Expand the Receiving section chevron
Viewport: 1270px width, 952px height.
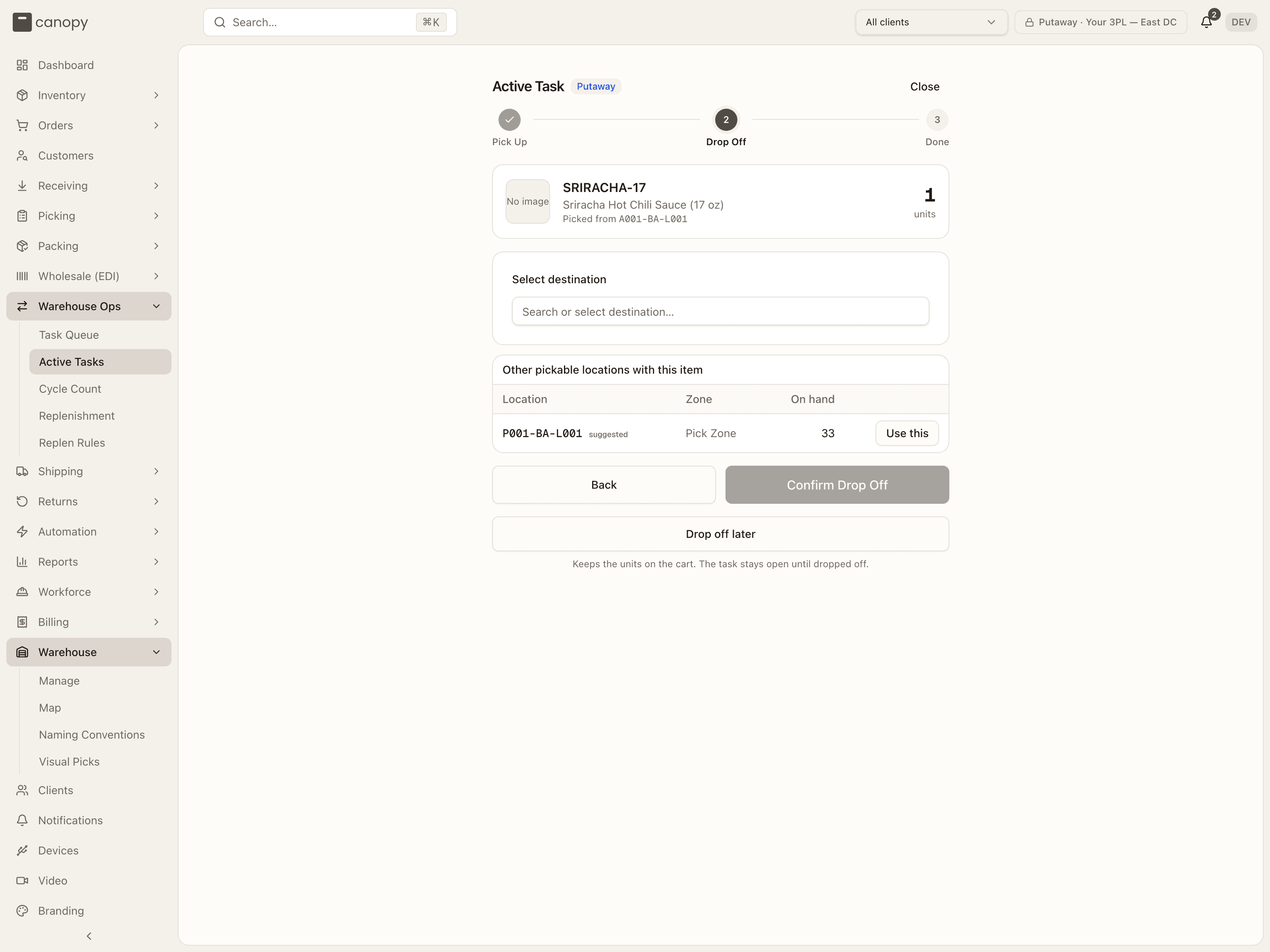156,186
